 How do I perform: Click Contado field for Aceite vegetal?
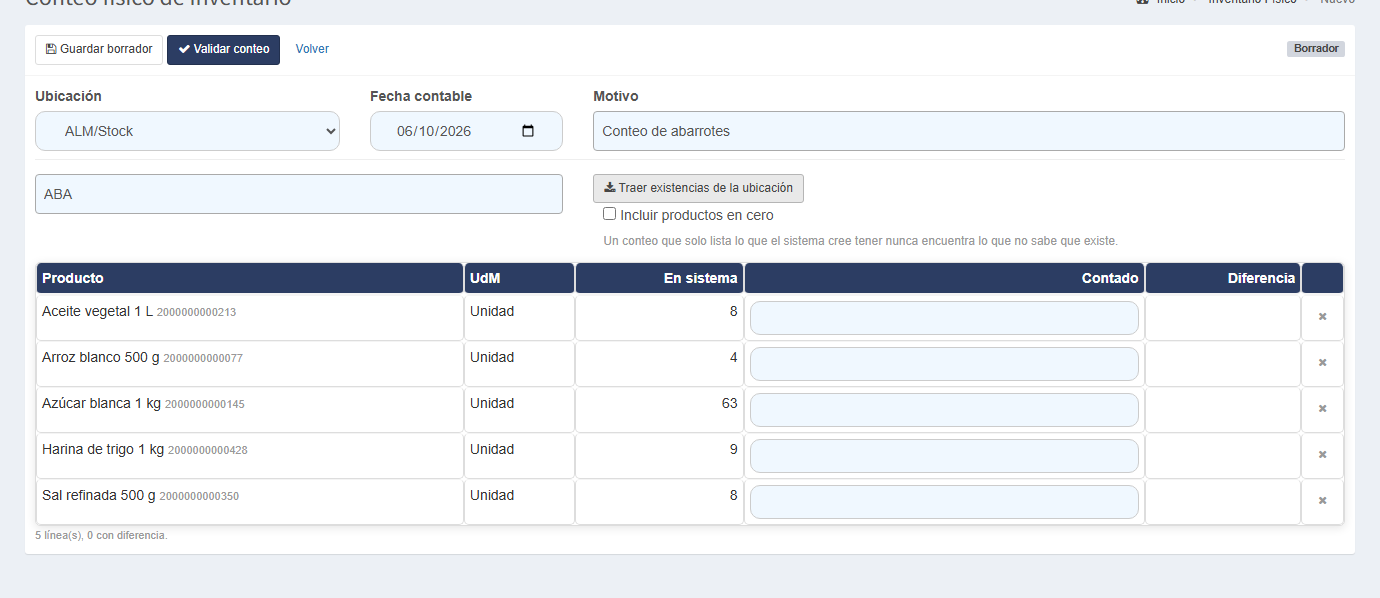(944, 318)
